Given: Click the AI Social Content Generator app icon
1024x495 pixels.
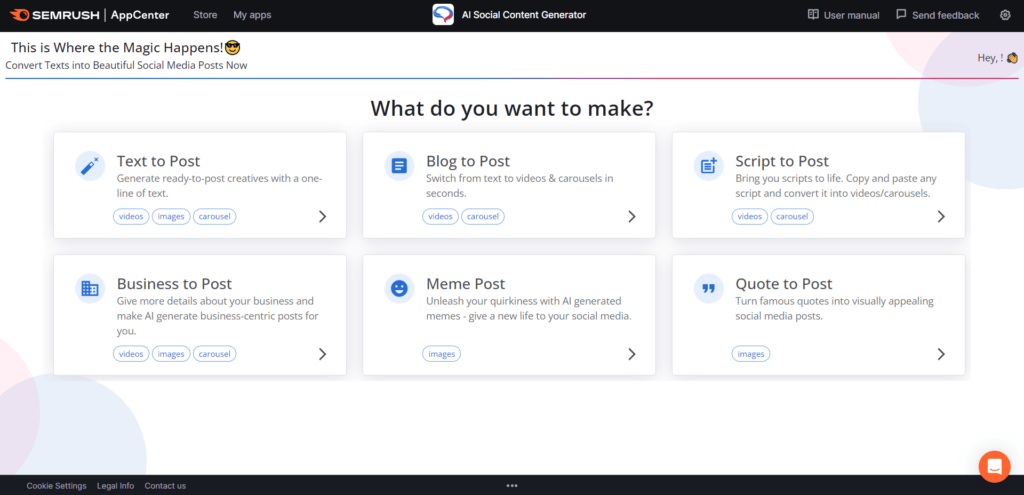Looking at the screenshot, I should (x=443, y=14).
